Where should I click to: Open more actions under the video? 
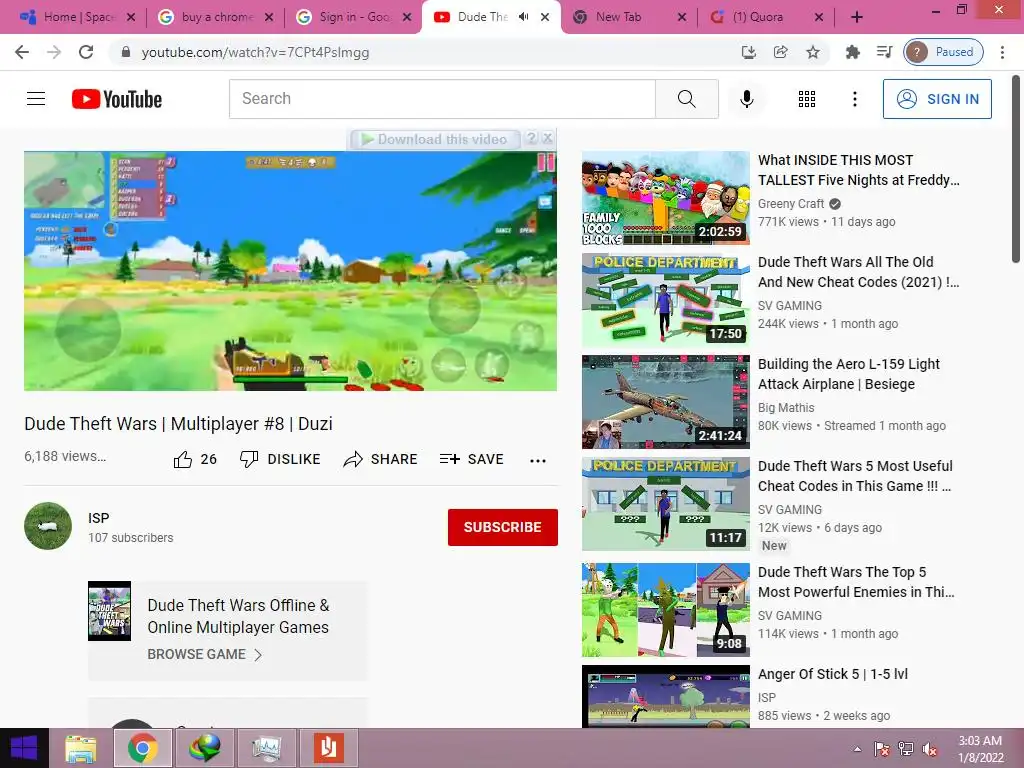(537, 460)
